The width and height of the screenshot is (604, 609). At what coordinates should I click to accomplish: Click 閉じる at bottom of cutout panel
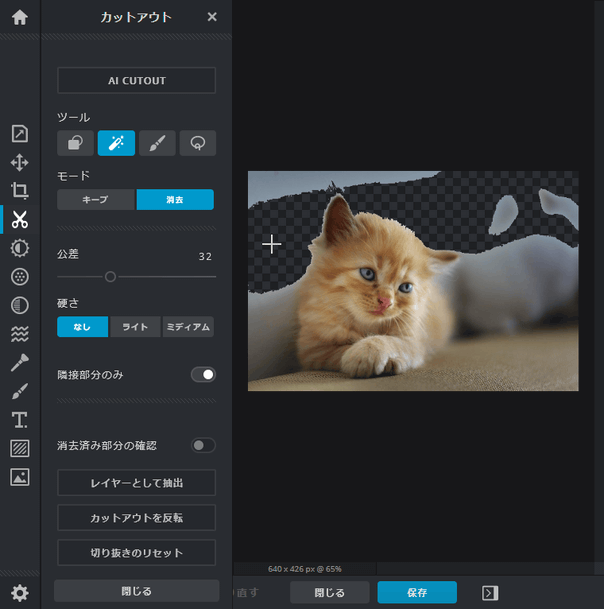(x=136, y=591)
